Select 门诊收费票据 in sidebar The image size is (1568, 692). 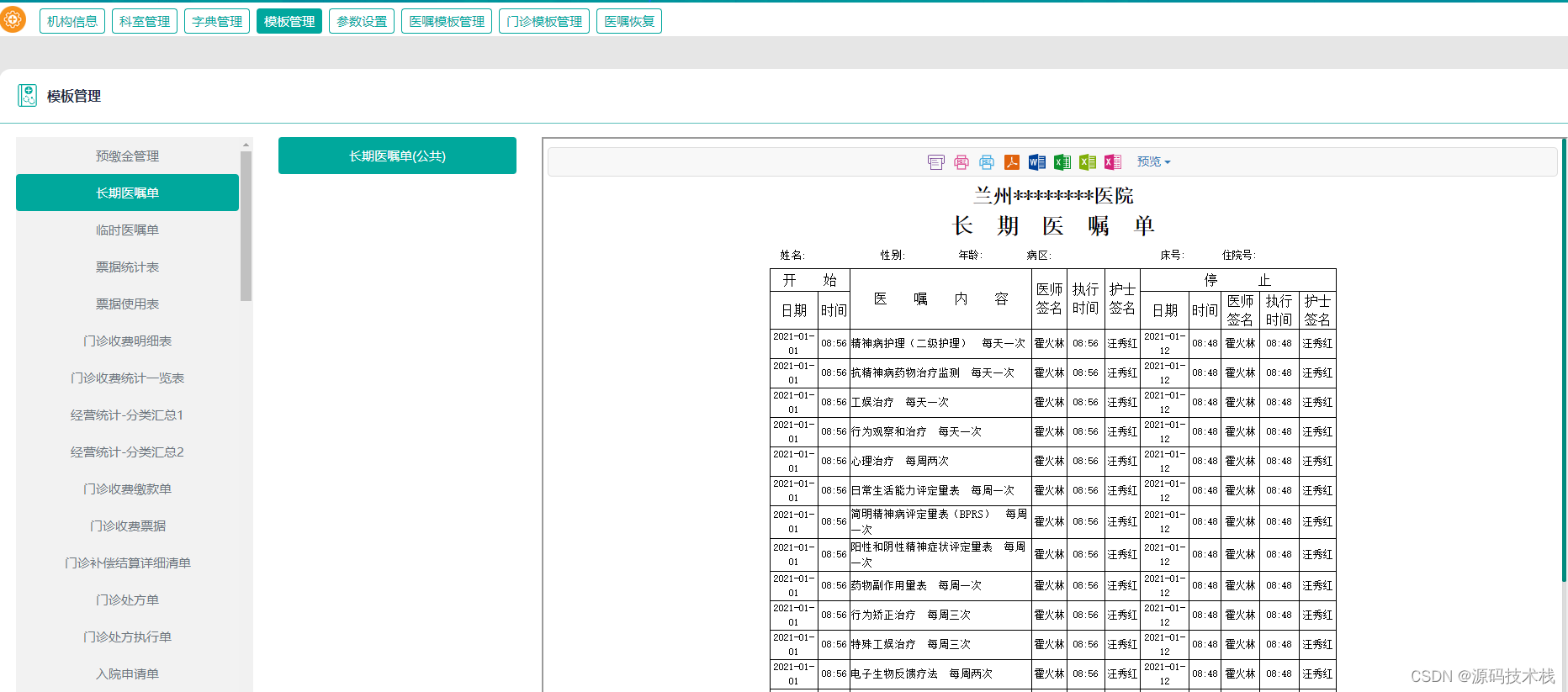click(127, 526)
